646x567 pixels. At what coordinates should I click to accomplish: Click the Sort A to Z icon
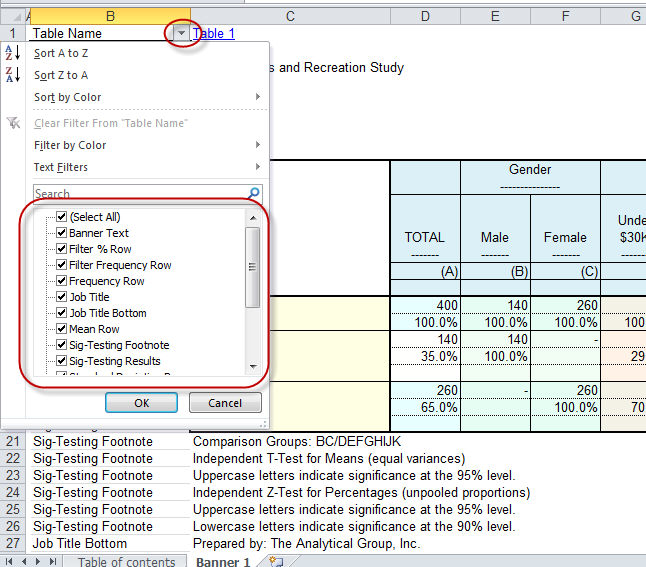[13, 53]
